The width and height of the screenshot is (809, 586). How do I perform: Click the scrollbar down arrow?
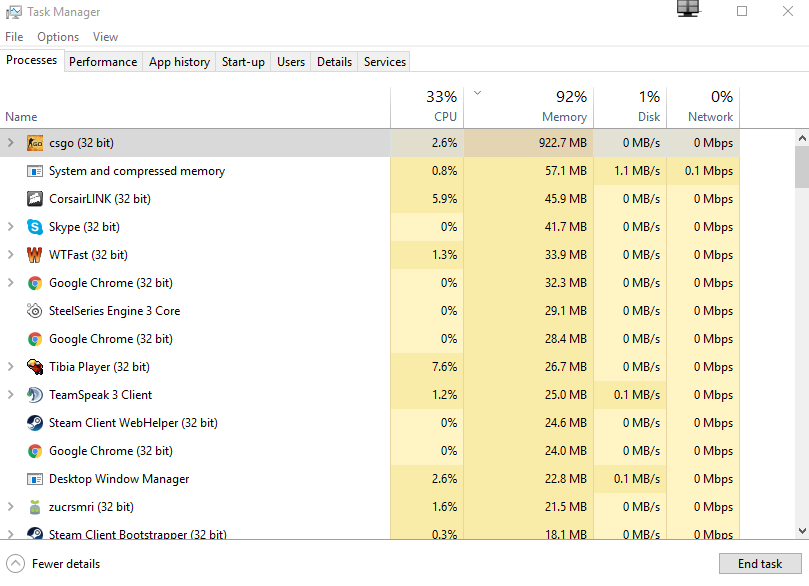pyautogui.click(x=802, y=531)
